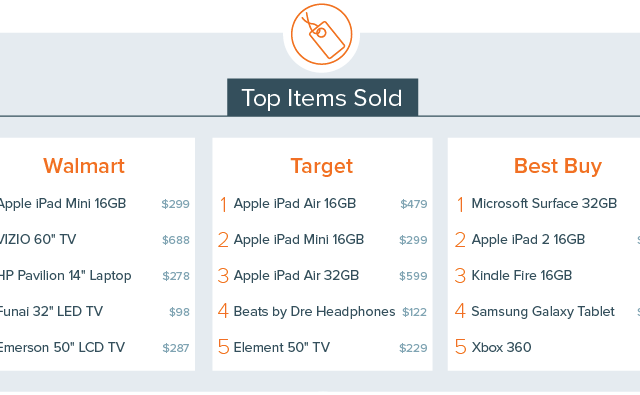Image resolution: width=640 pixels, height=395 pixels.
Task: Select the Xbox 360 listing
Action: coord(501,348)
